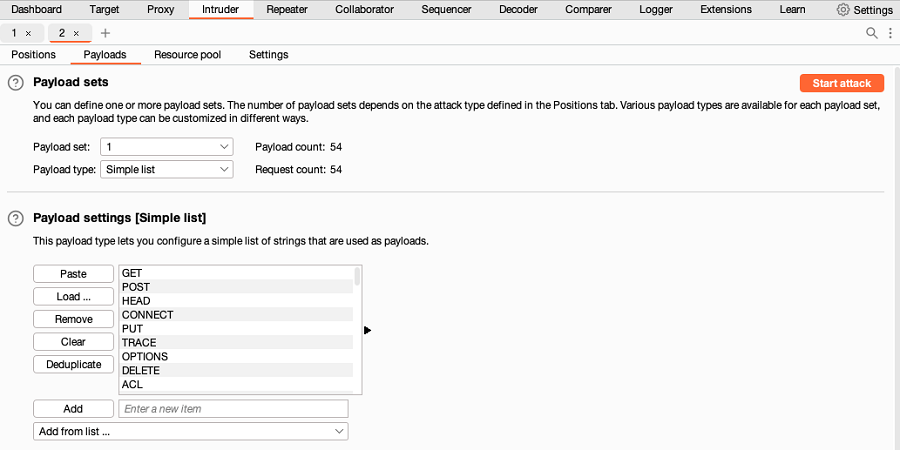The height and width of the screenshot is (450, 900).
Task: Click the search magnifier icon
Action: [872, 33]
